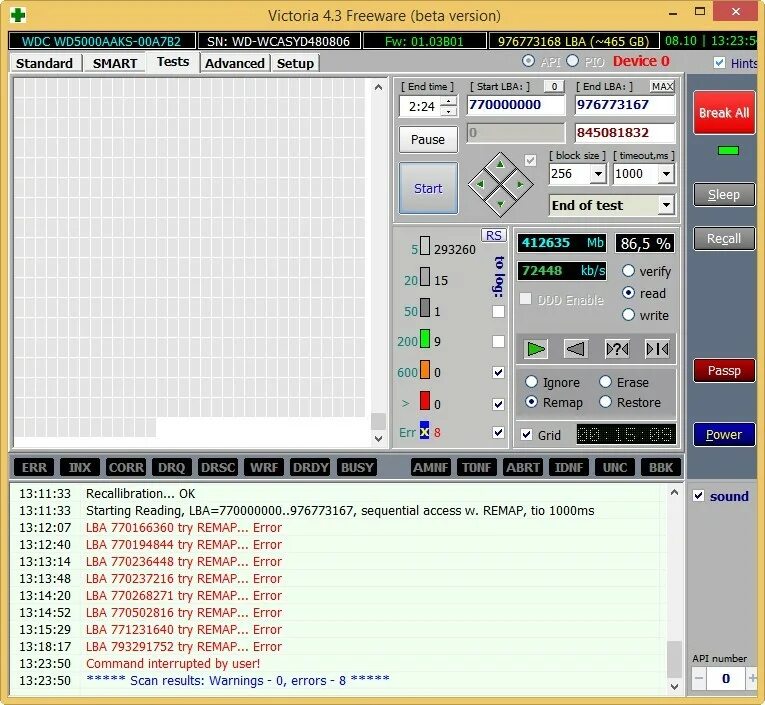This screenshot has height=705, width=765.
Task: Open the block size dropdown
Action: 598,174
